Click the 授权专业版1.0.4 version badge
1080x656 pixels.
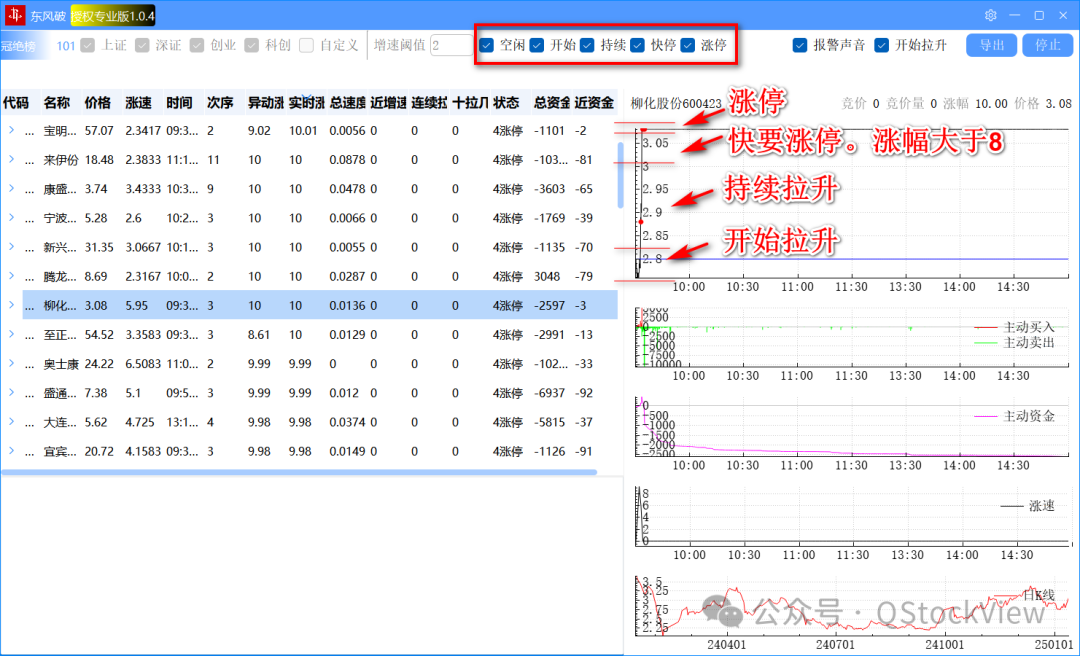point(113,16)
